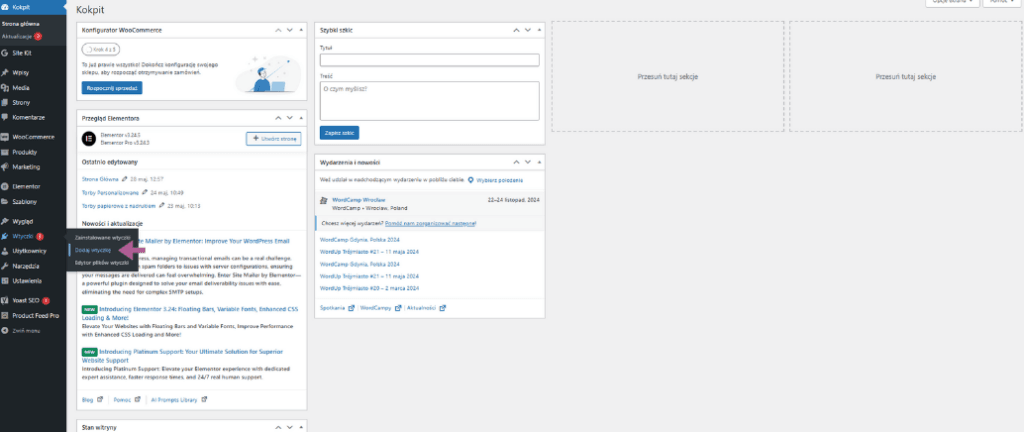
Task: Click the Media icon in the sidebar
Action: (5, 87)
